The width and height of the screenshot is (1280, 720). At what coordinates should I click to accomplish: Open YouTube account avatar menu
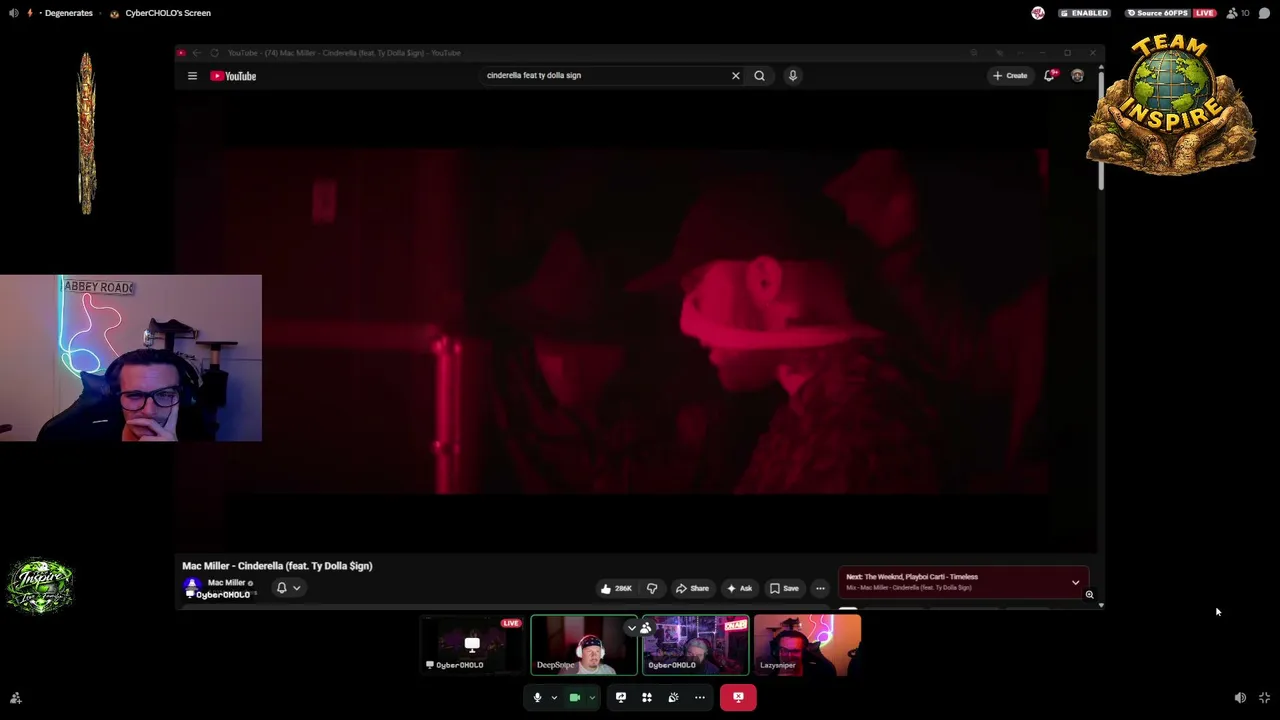tap(1077, 76)
